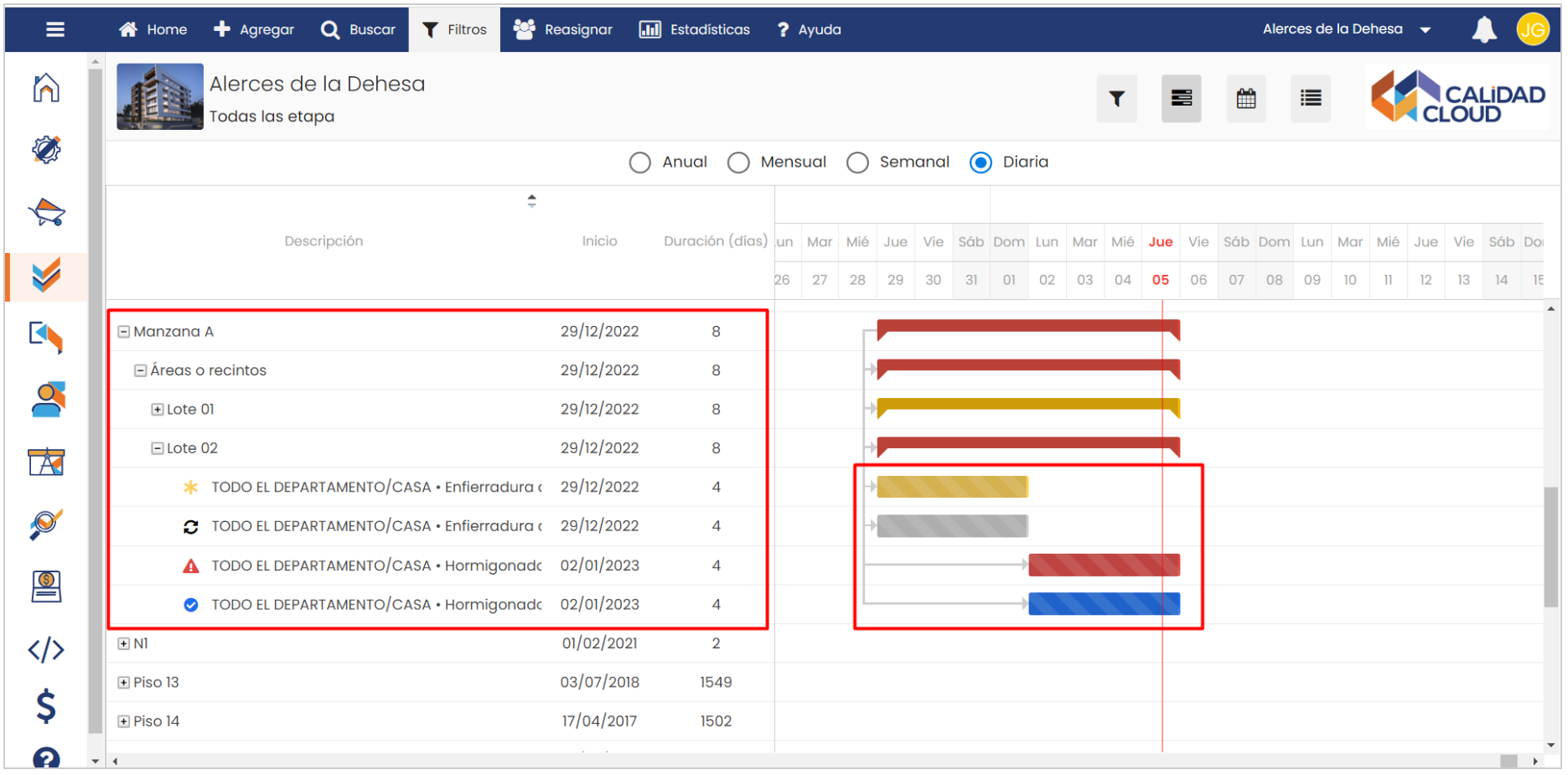Click the notification bell icon

(x=1483, y=30)
